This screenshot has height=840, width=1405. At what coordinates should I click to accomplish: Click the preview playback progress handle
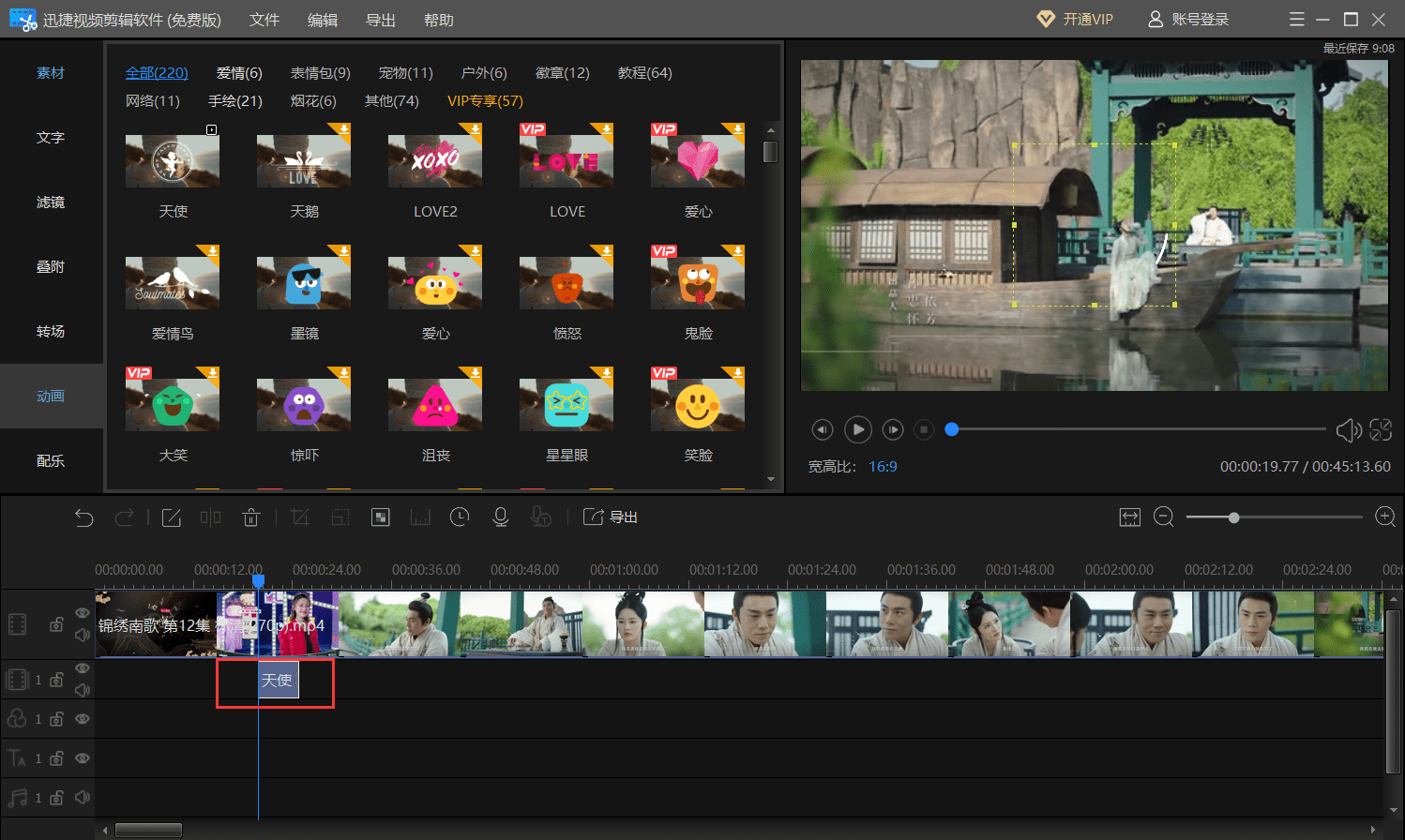click(x=952, y=429)
